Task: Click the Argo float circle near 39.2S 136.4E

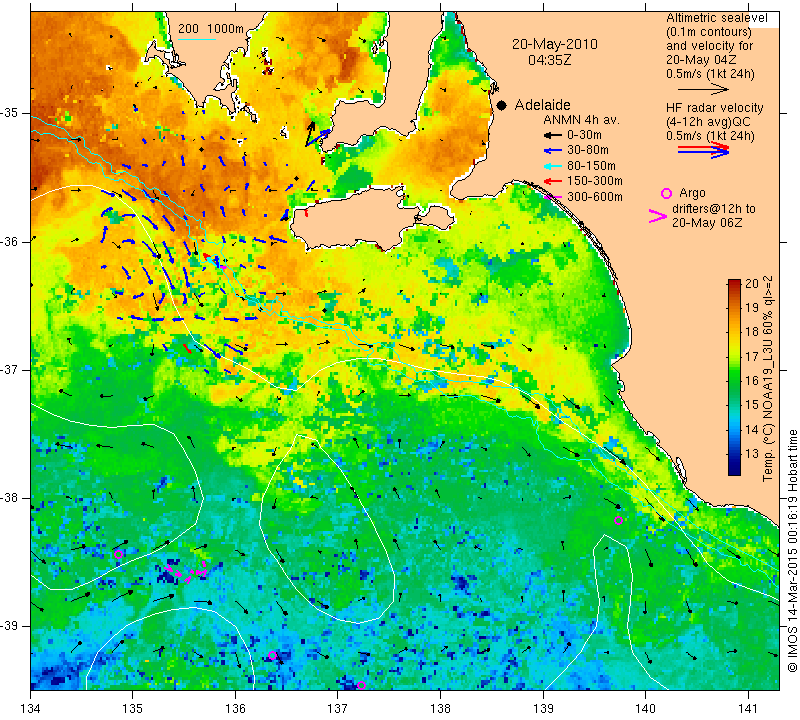Action: pyautogui.click(x=272, y=655)
